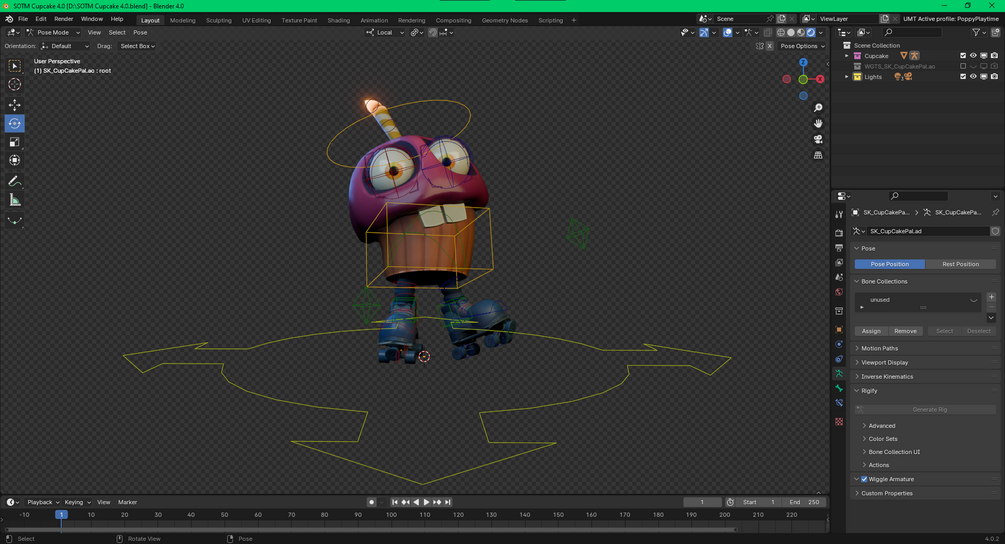
Task: Select the Select Box tool in toolbar
Action: [x=14, y=66]
